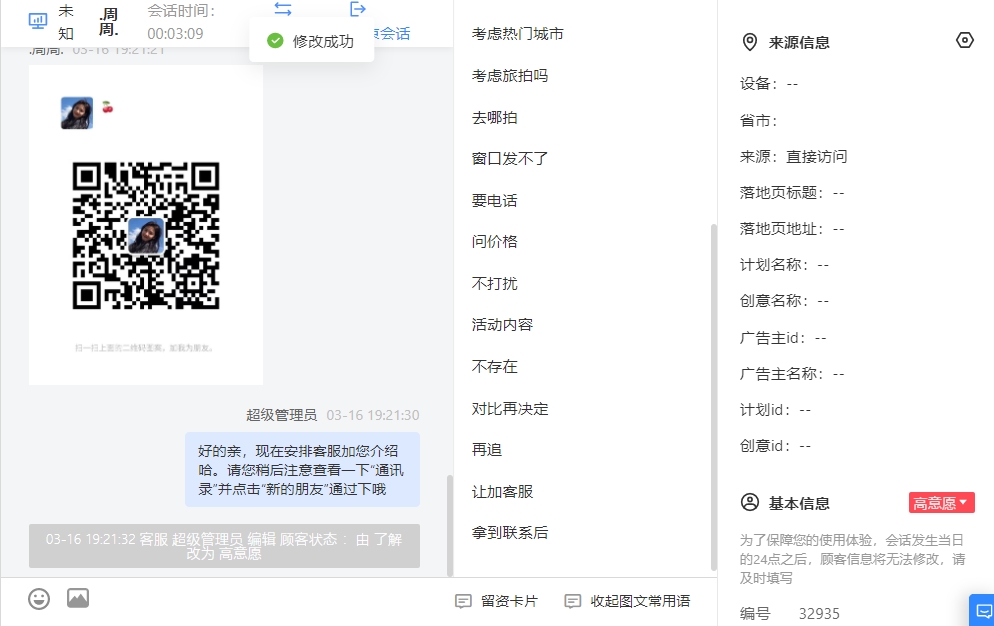
Task: Click the 创意名称 field row
Action: pos(784,301)
